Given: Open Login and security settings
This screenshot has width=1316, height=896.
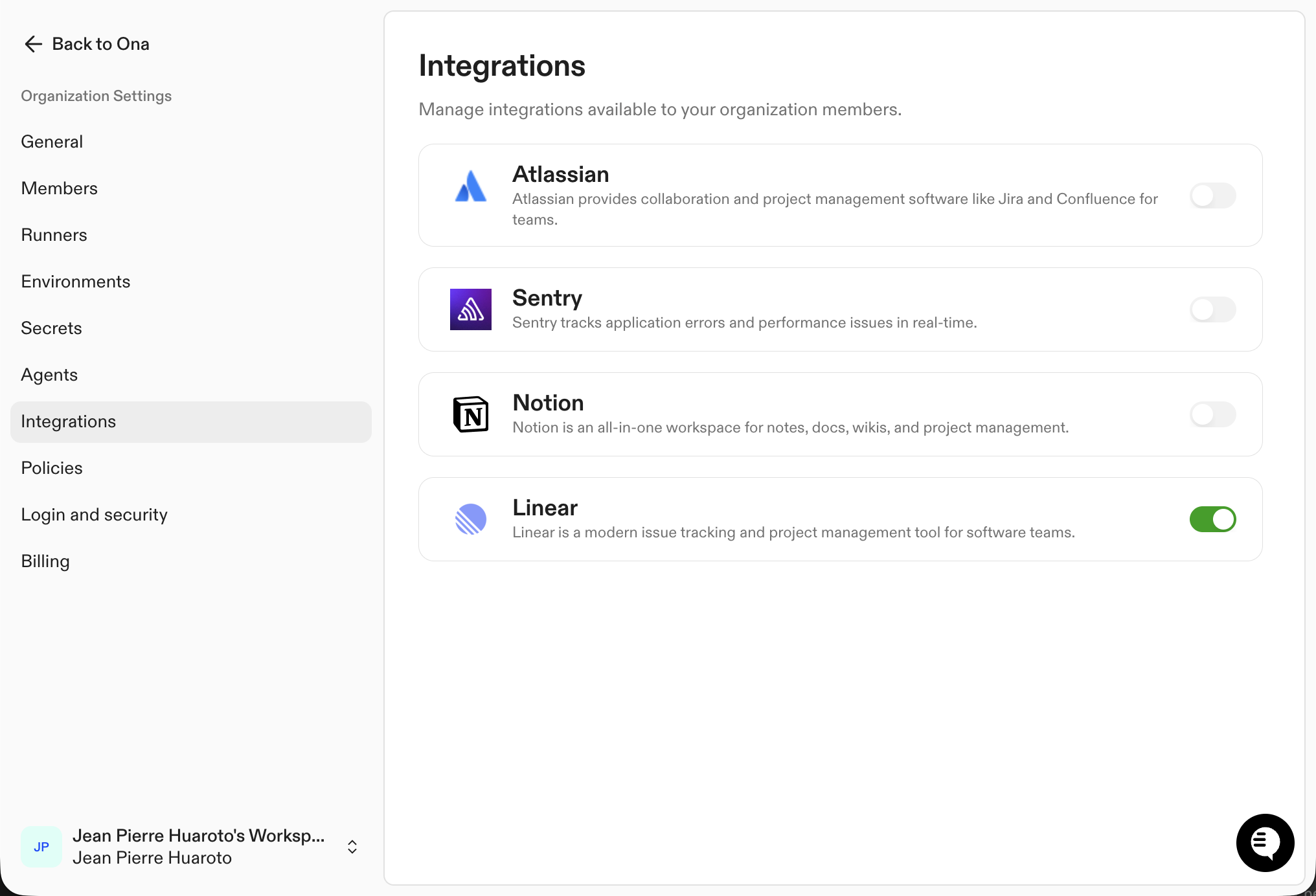Looking at the screenshot, I should click(x=94, y=515).
